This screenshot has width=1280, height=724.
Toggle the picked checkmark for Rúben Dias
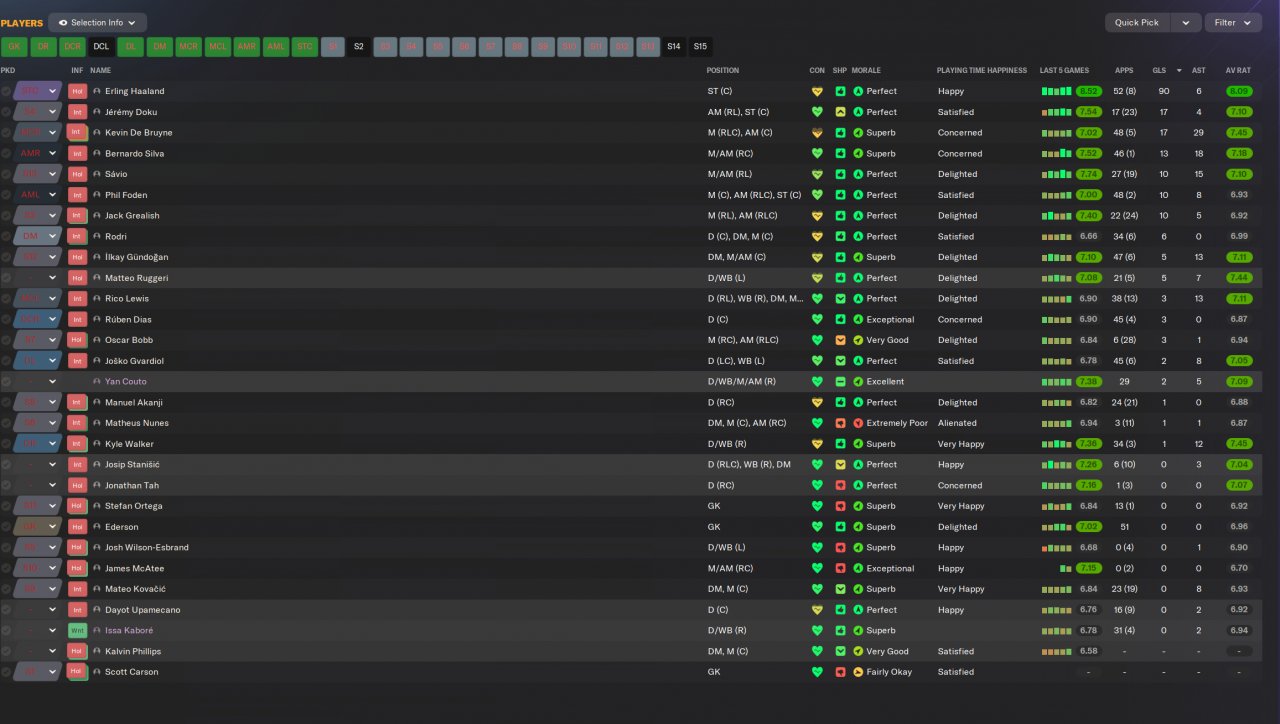tap(6, 319)
